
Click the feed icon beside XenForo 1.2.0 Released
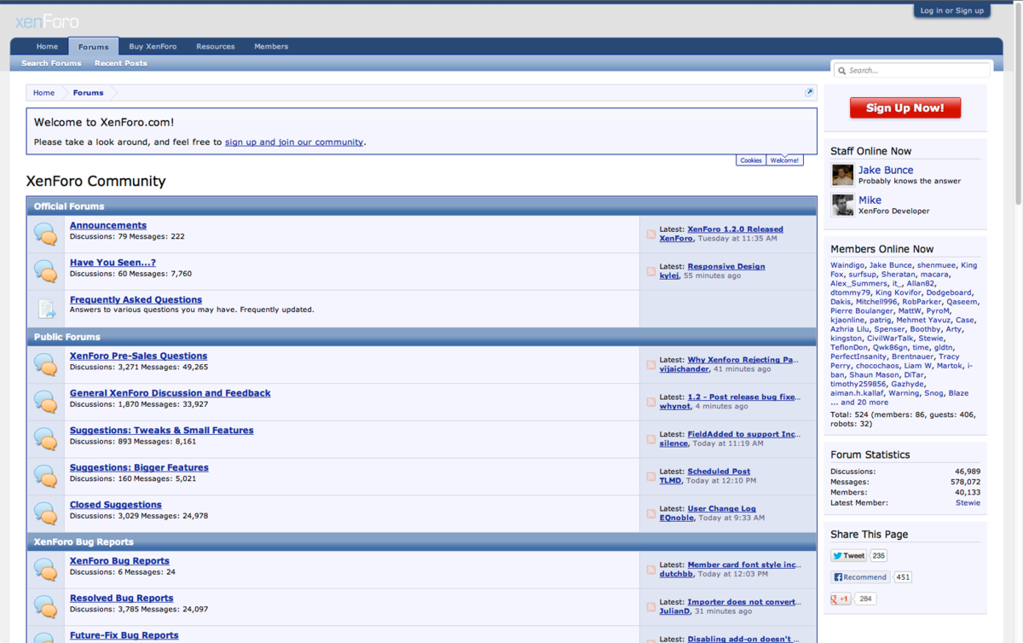coord(651,234)
